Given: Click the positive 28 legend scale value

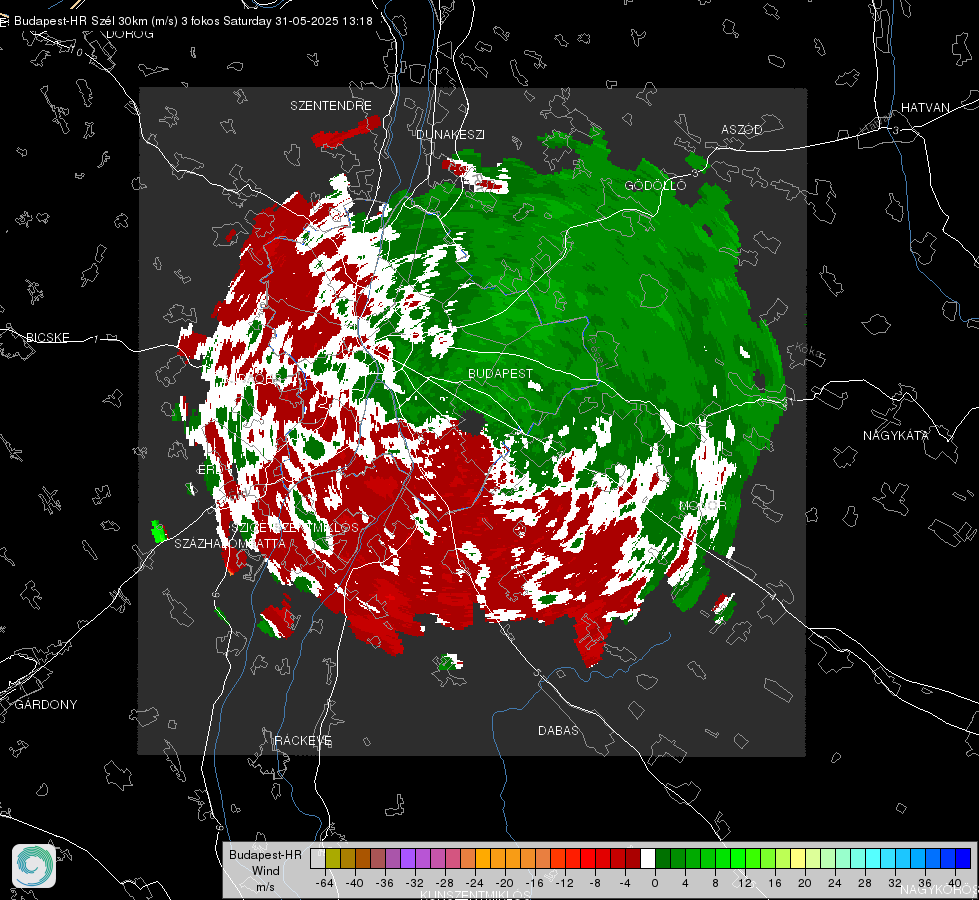Looking at the screenshot, I should point(865,883).
